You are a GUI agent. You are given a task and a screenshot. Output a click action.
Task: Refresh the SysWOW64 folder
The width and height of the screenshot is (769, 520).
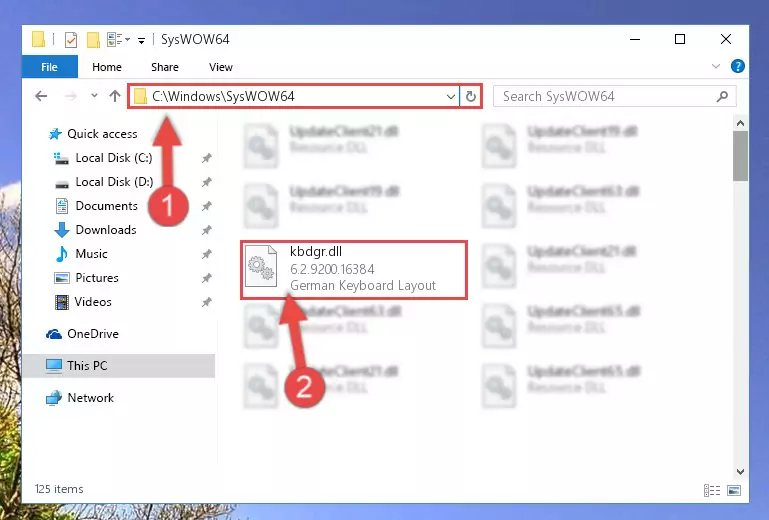471,96
